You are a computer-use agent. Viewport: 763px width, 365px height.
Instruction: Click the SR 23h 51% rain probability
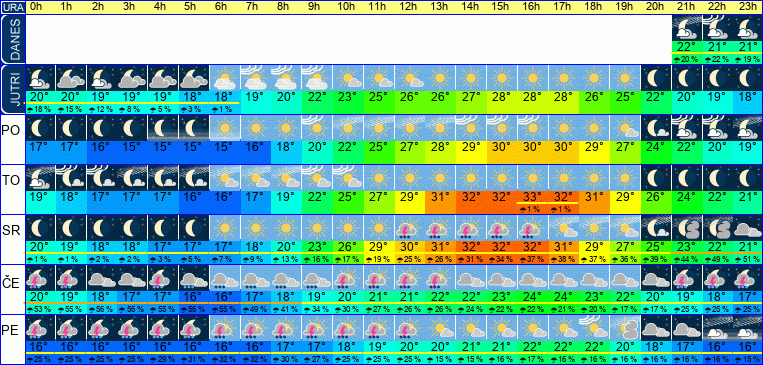click(x=748, y=259)
